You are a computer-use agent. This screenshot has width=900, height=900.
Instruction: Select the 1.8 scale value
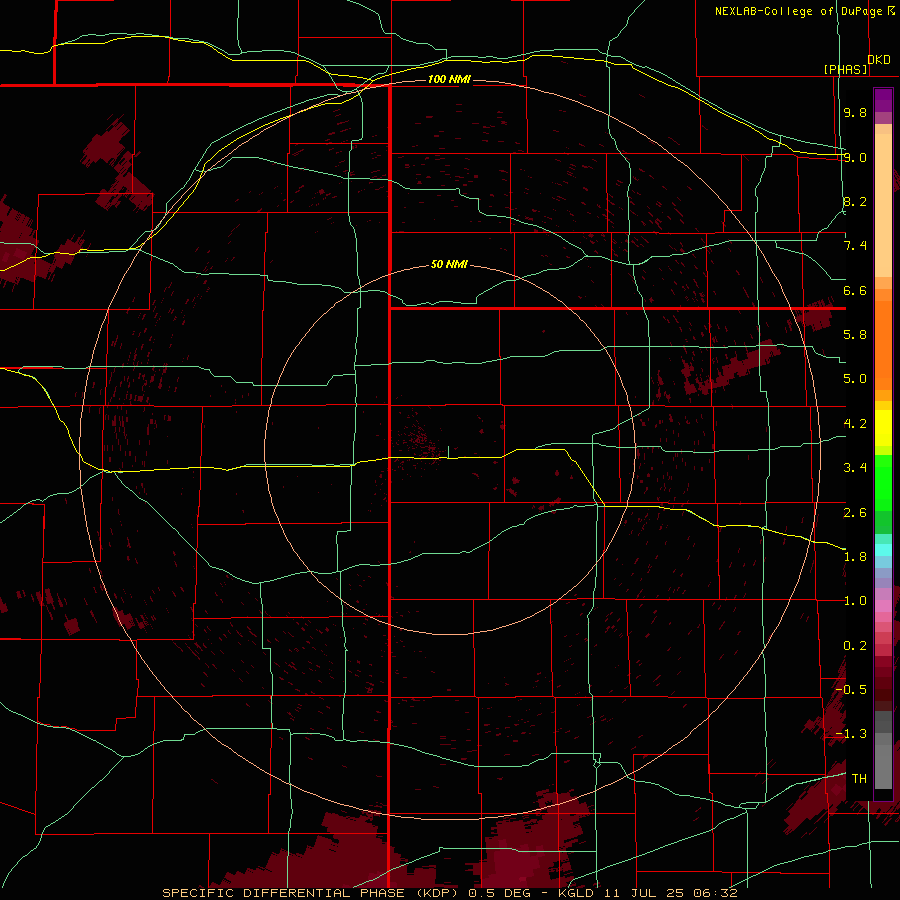[855, 557]
